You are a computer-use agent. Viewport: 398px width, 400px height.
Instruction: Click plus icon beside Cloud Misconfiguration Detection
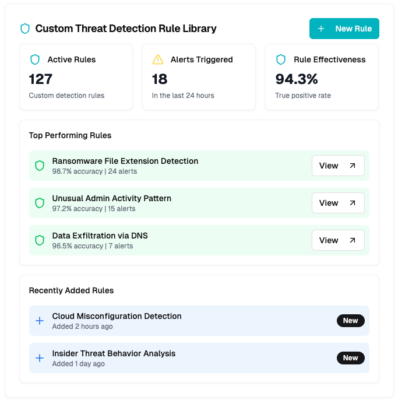(x=40, y=321)
